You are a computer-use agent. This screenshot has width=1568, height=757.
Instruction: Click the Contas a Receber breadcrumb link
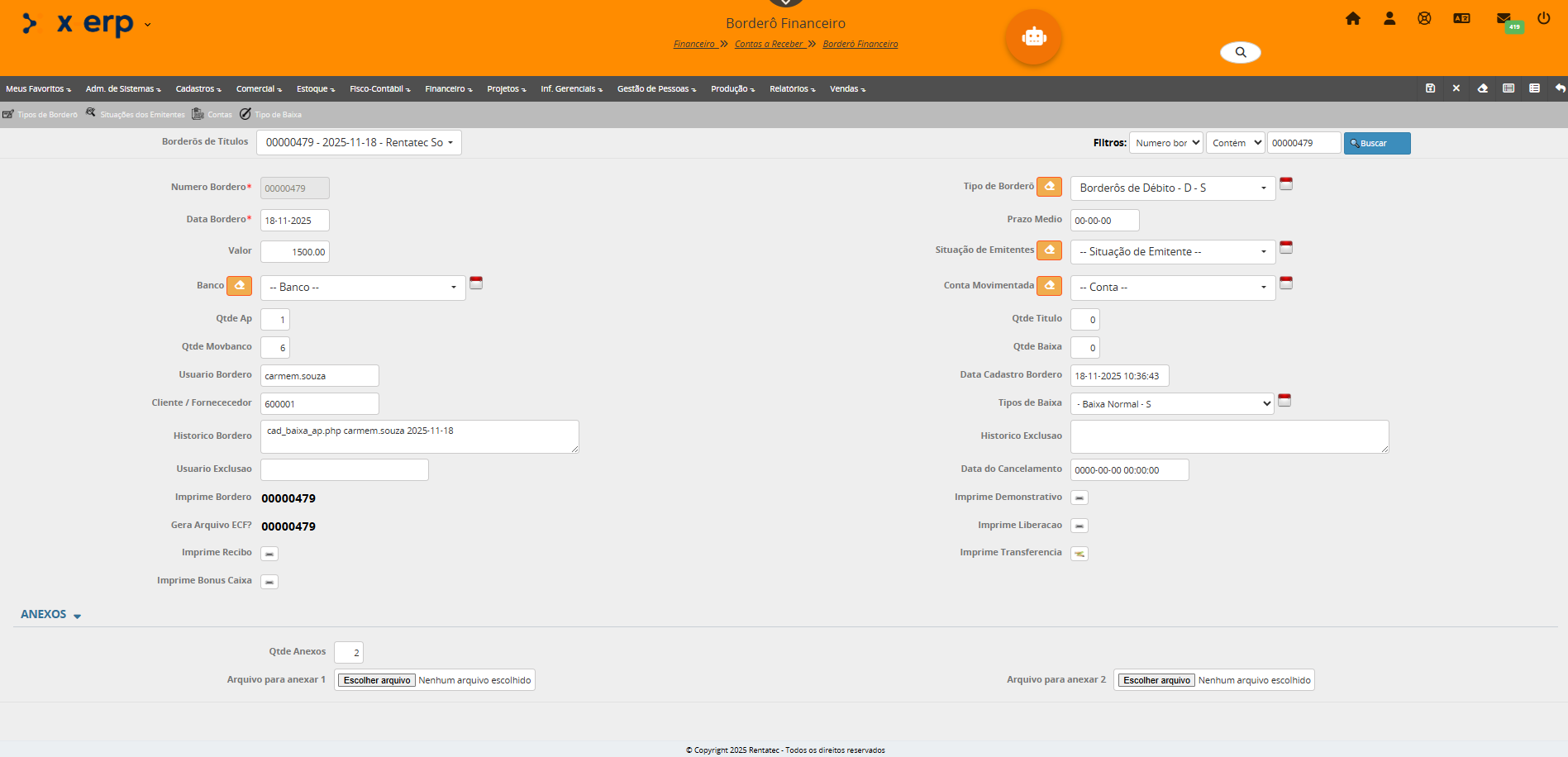click(769, 45)
